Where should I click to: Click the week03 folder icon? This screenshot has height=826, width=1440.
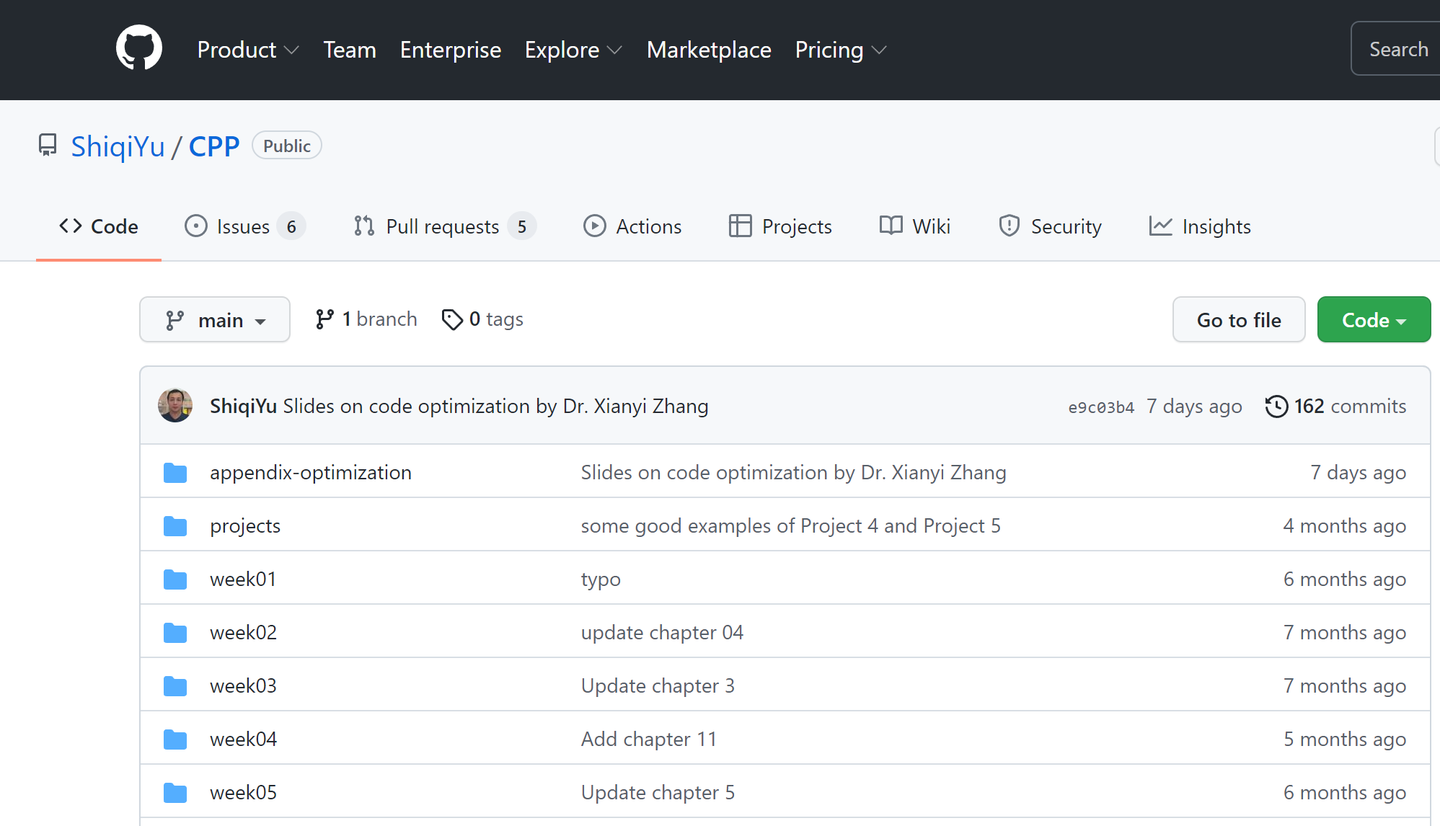pos(175,685)
